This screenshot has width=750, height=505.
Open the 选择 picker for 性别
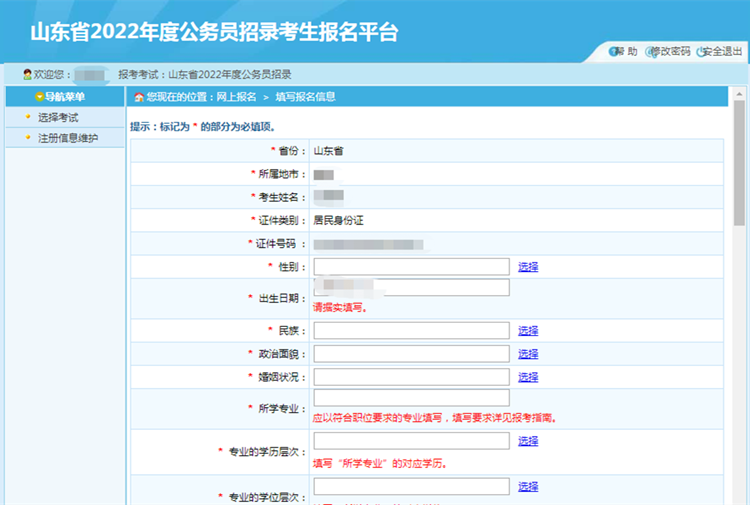click(x=528, y=267)
